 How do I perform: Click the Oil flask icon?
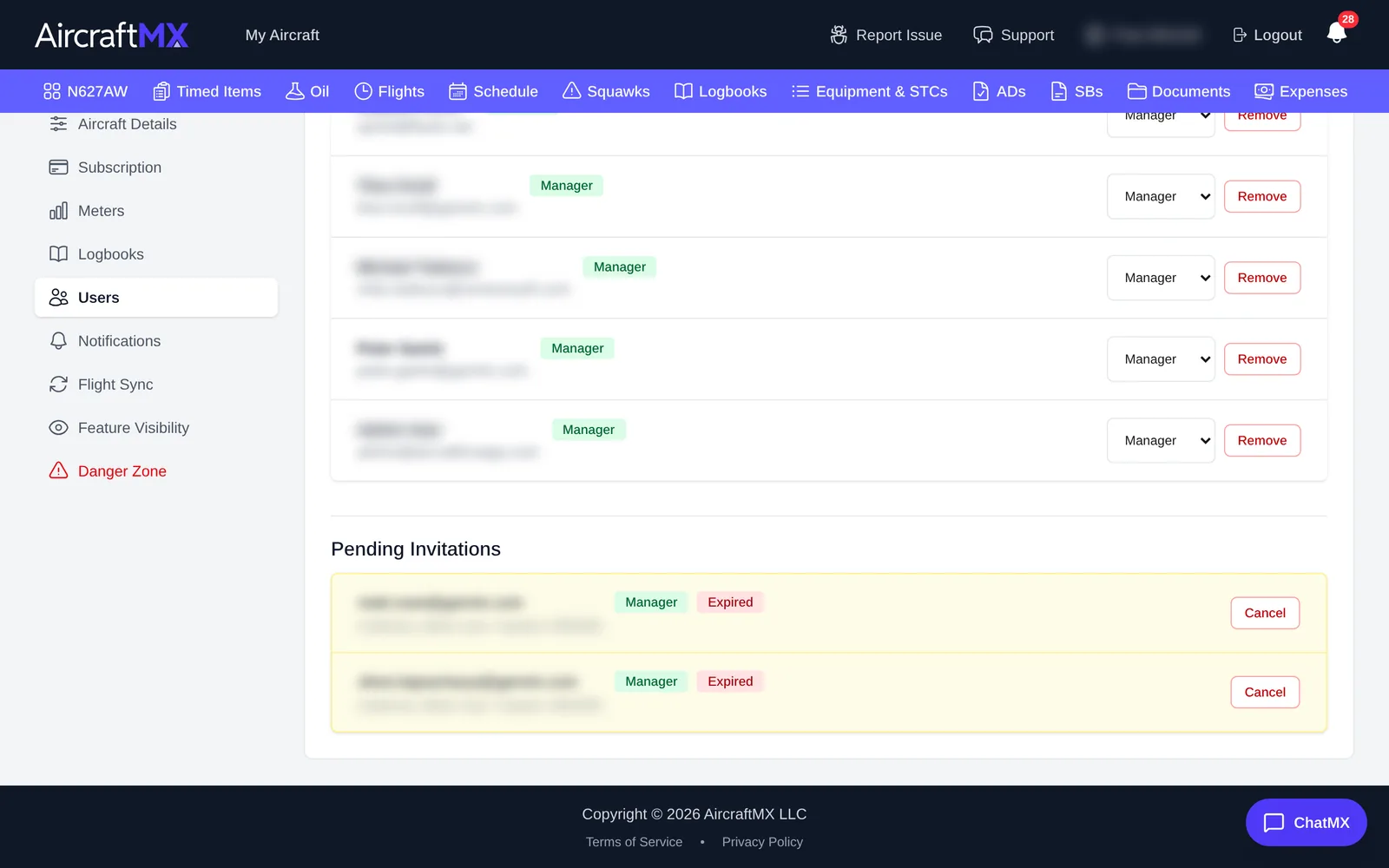(x=295, y=91)
